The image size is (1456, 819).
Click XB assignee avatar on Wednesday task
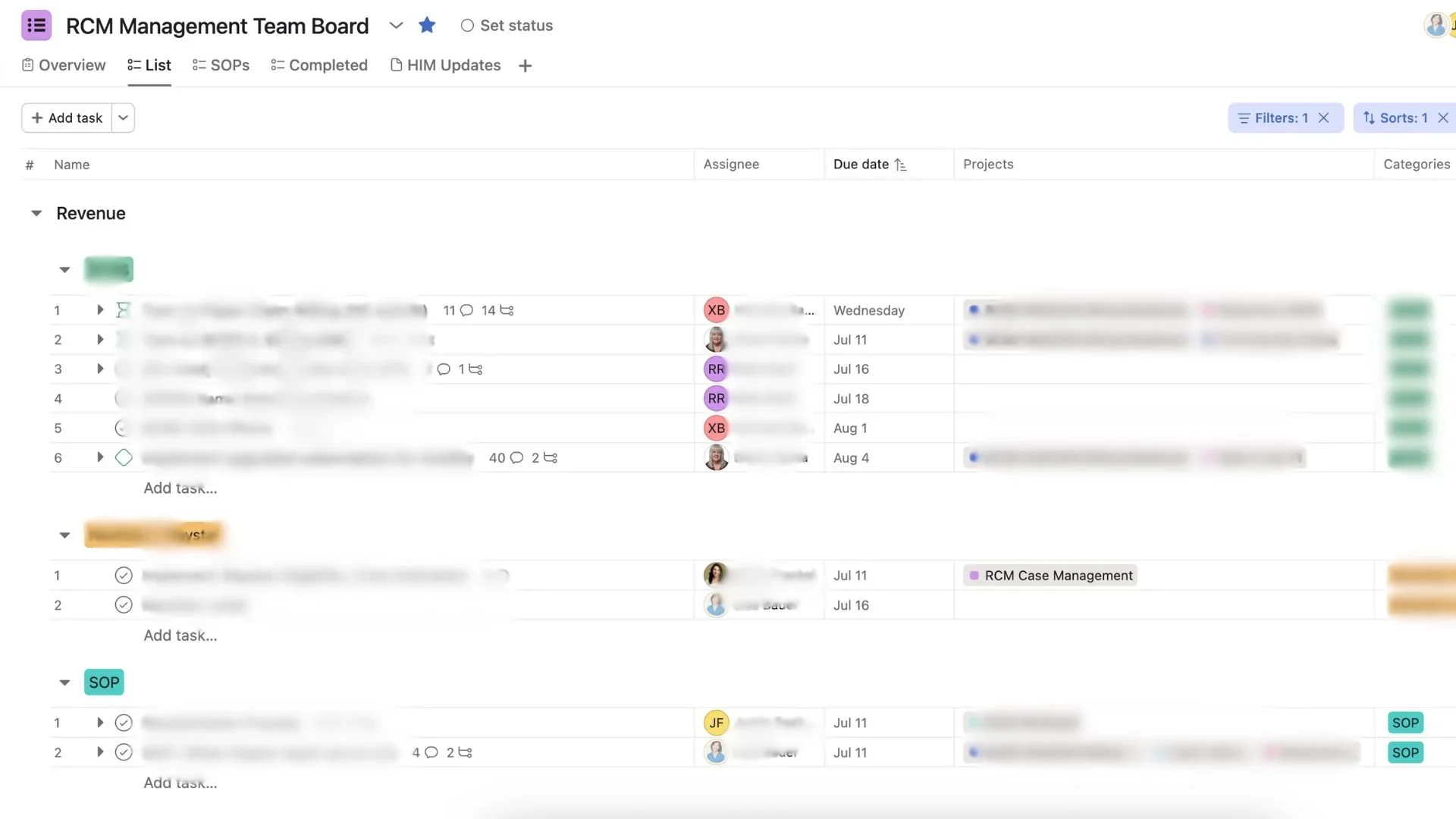(x=716, y=310)
